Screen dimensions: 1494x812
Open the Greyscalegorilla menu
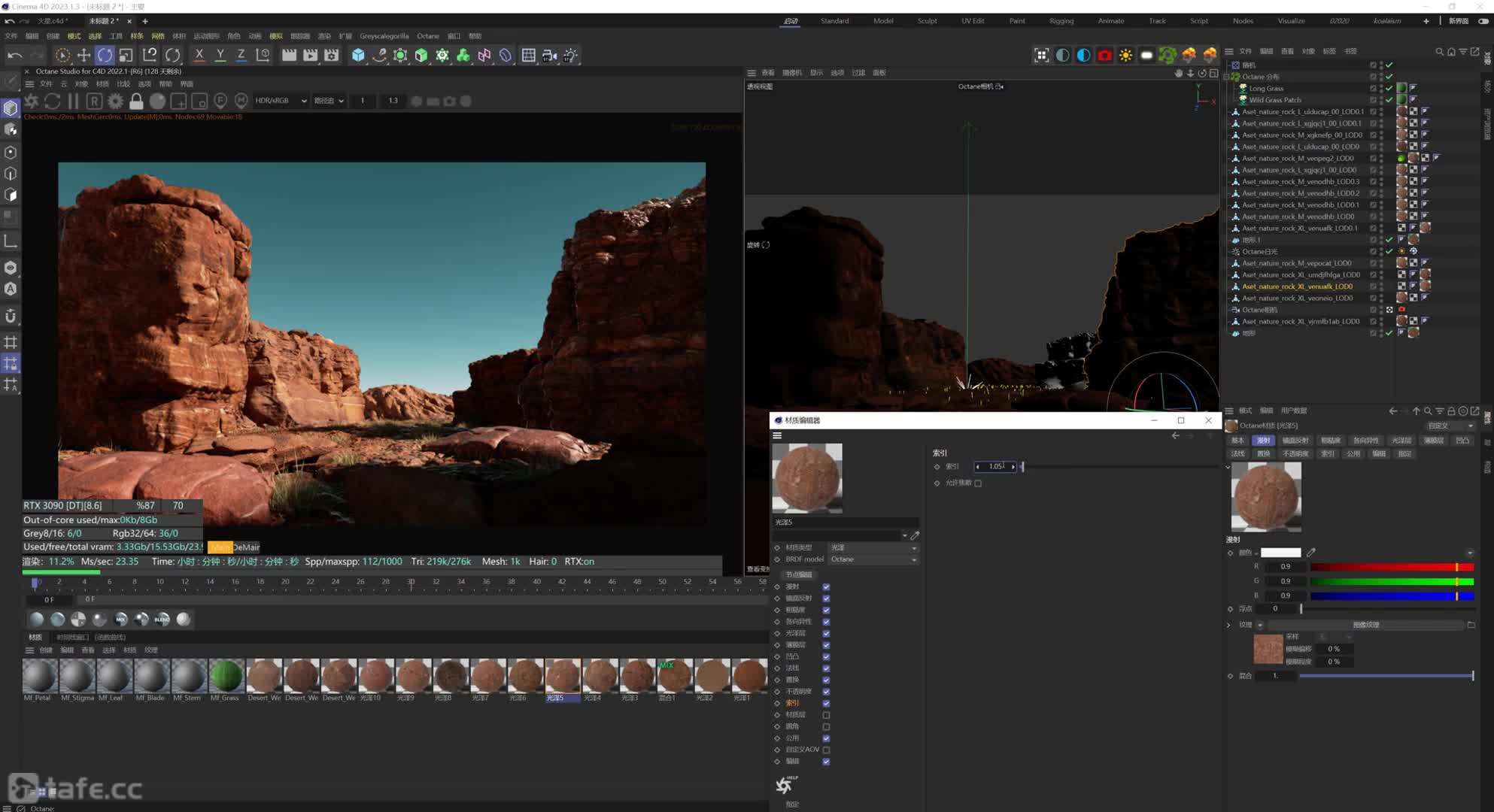tap(384, 36)
